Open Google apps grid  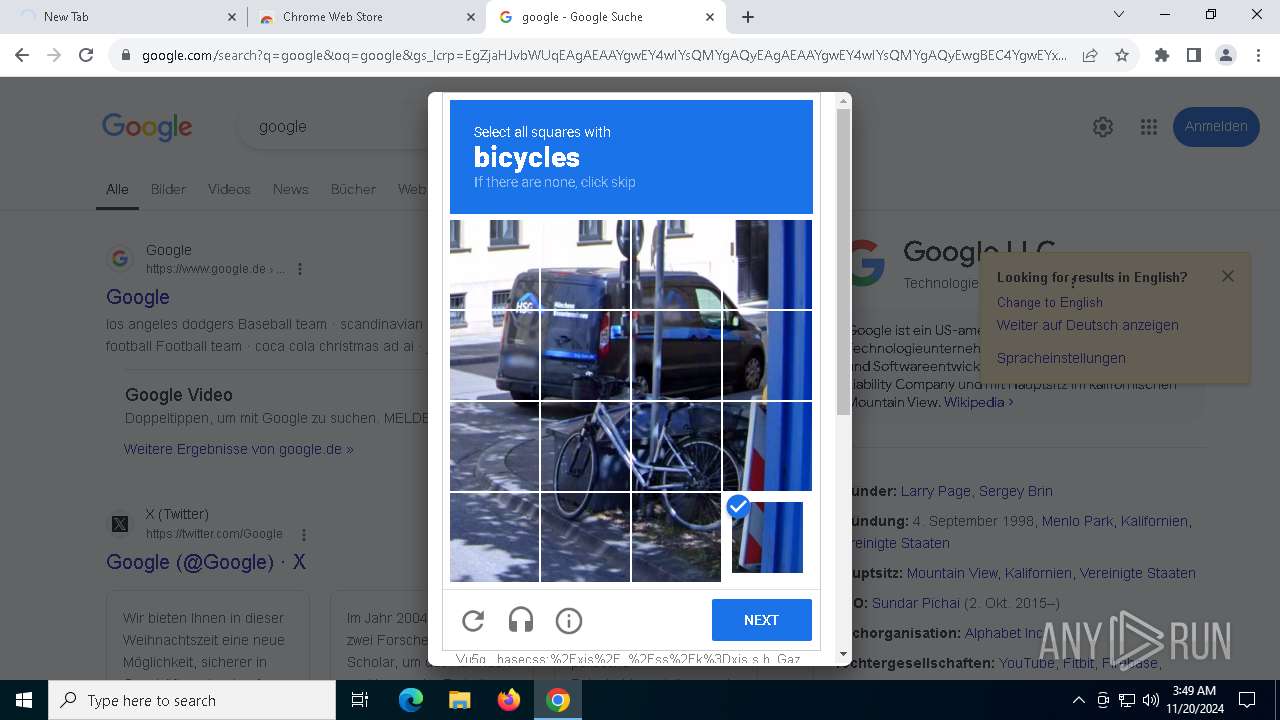pyautogui.click(x=1149, y=127)
